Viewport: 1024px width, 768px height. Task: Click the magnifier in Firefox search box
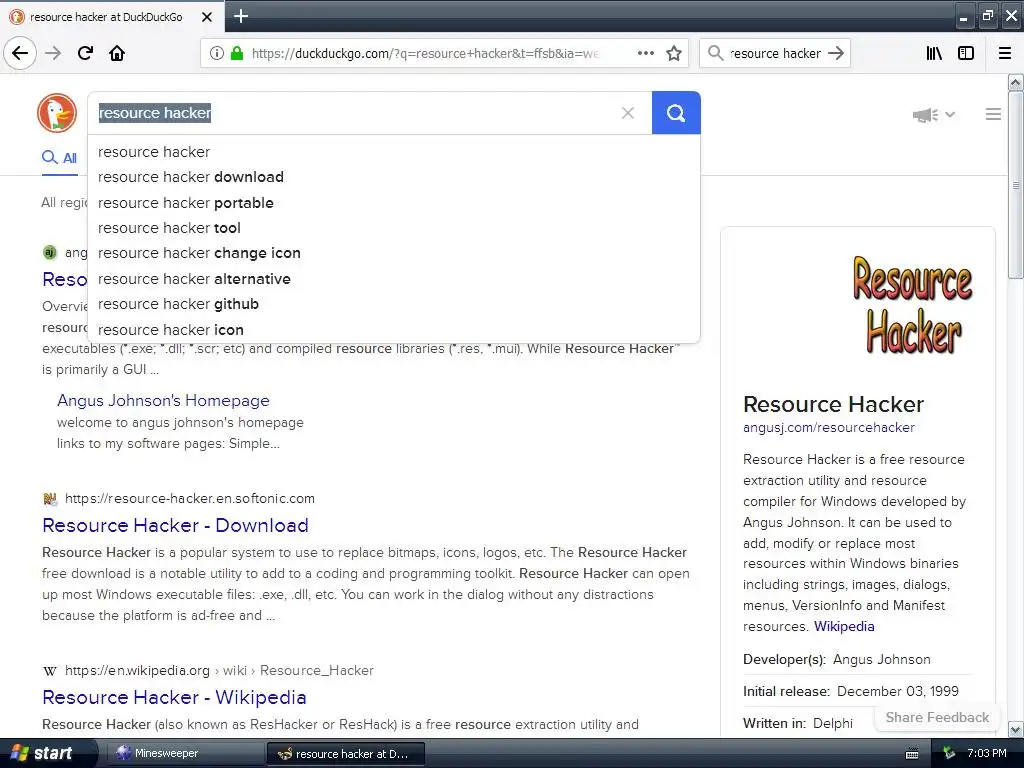pos(716,53)
